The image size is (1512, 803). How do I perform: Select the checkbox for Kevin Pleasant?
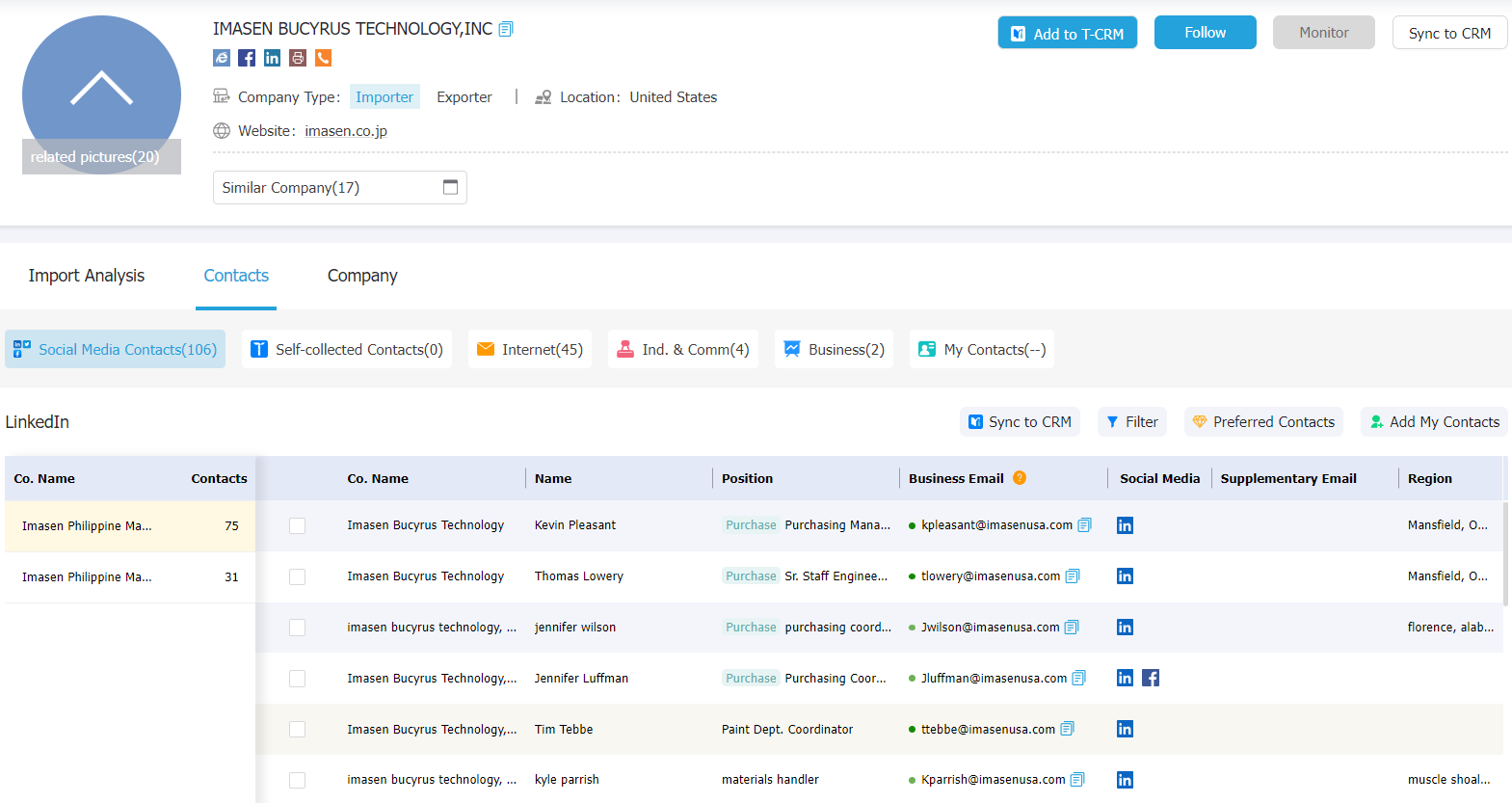pos(297,526)
